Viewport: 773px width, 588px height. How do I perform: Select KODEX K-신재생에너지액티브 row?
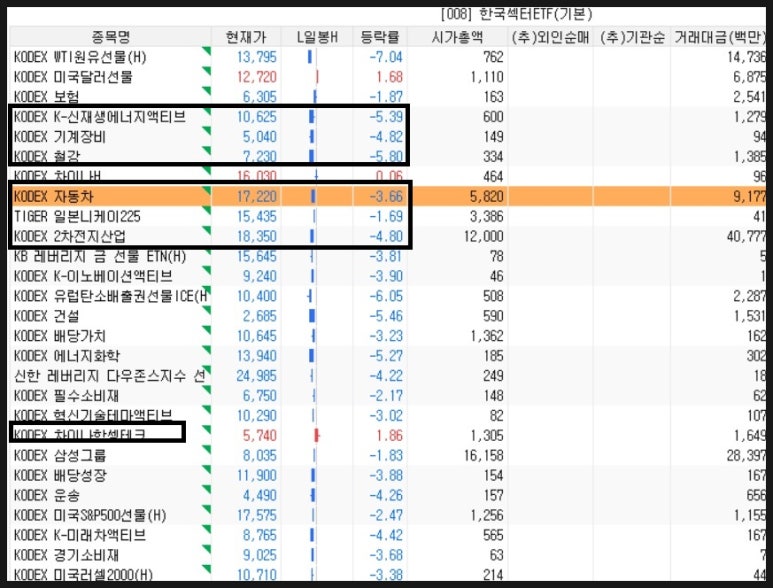pyautogui.click(x=387, y=117)
